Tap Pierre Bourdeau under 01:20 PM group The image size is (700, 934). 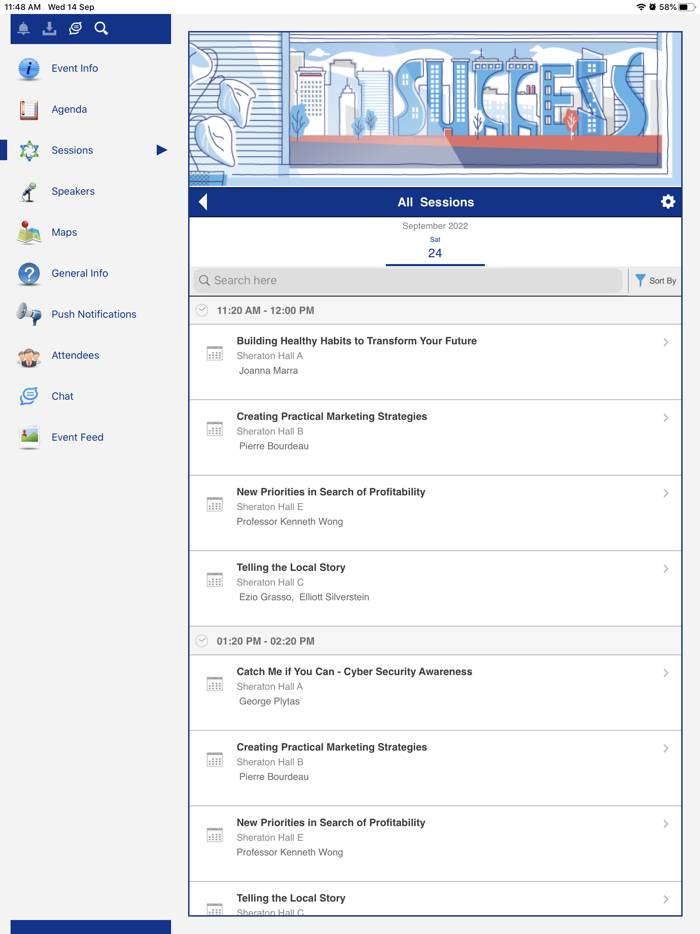coord(273,777)
